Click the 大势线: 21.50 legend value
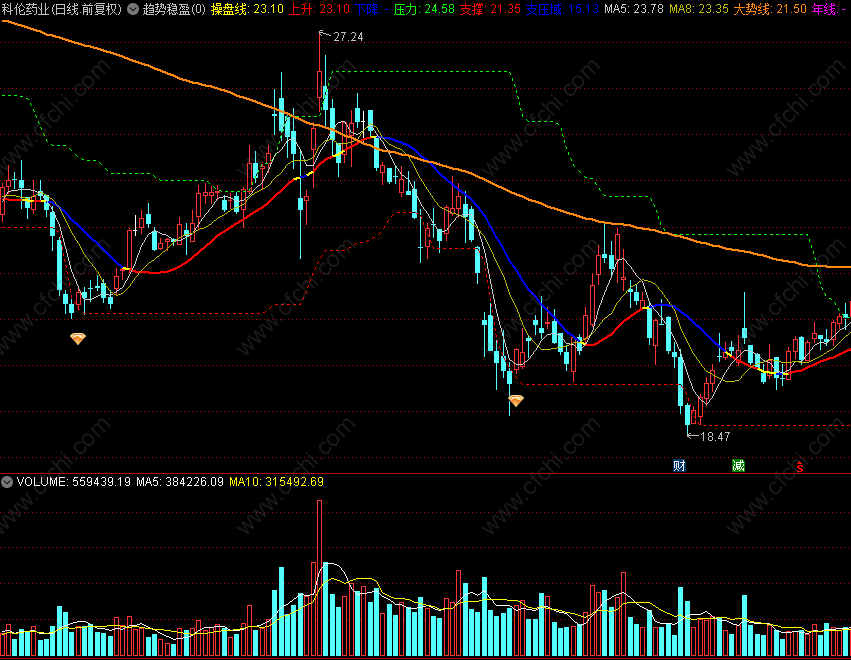This screenshot has width=851, height=660. pos(770,9)
